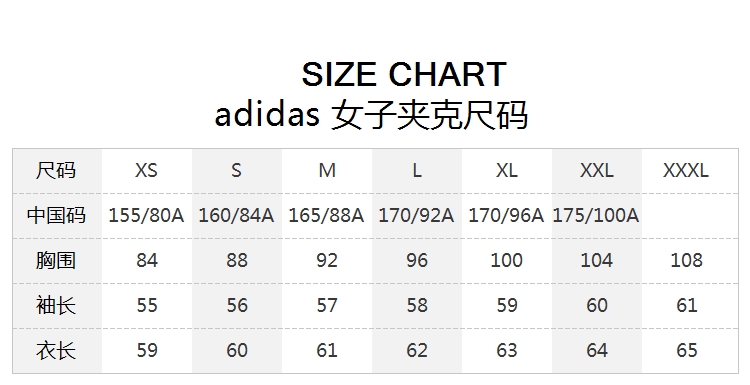Click garment length 62 under L
Viewport: 750px width, 385px height.
(416, 350)
